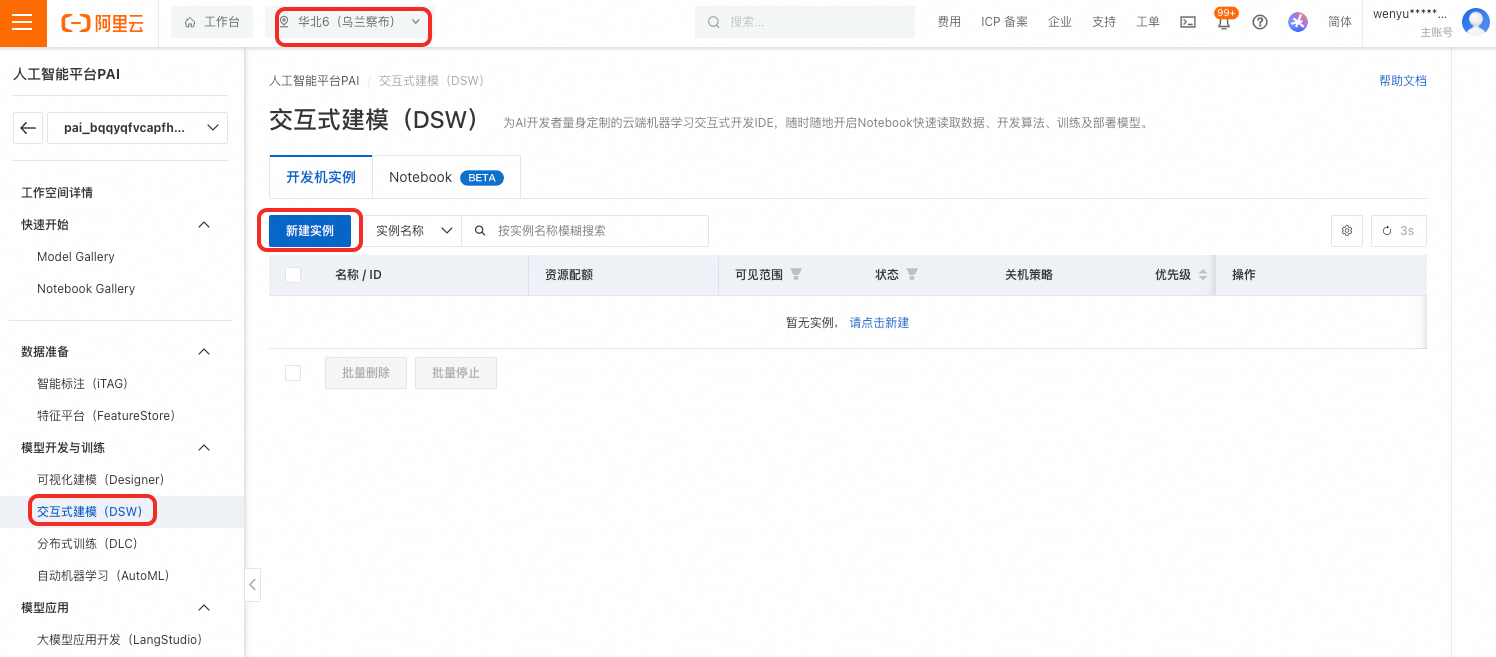Click the back arrow beside workspace selector

click(x=28, y=128)
